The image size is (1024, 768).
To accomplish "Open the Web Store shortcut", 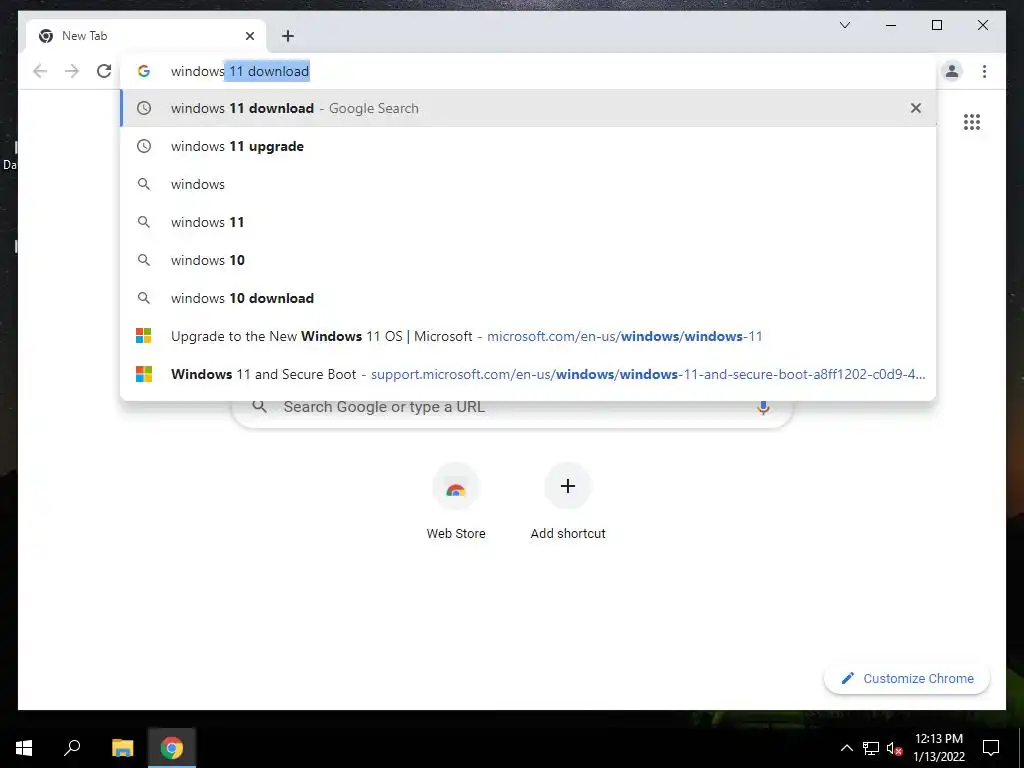I will (x=456, y=502).
